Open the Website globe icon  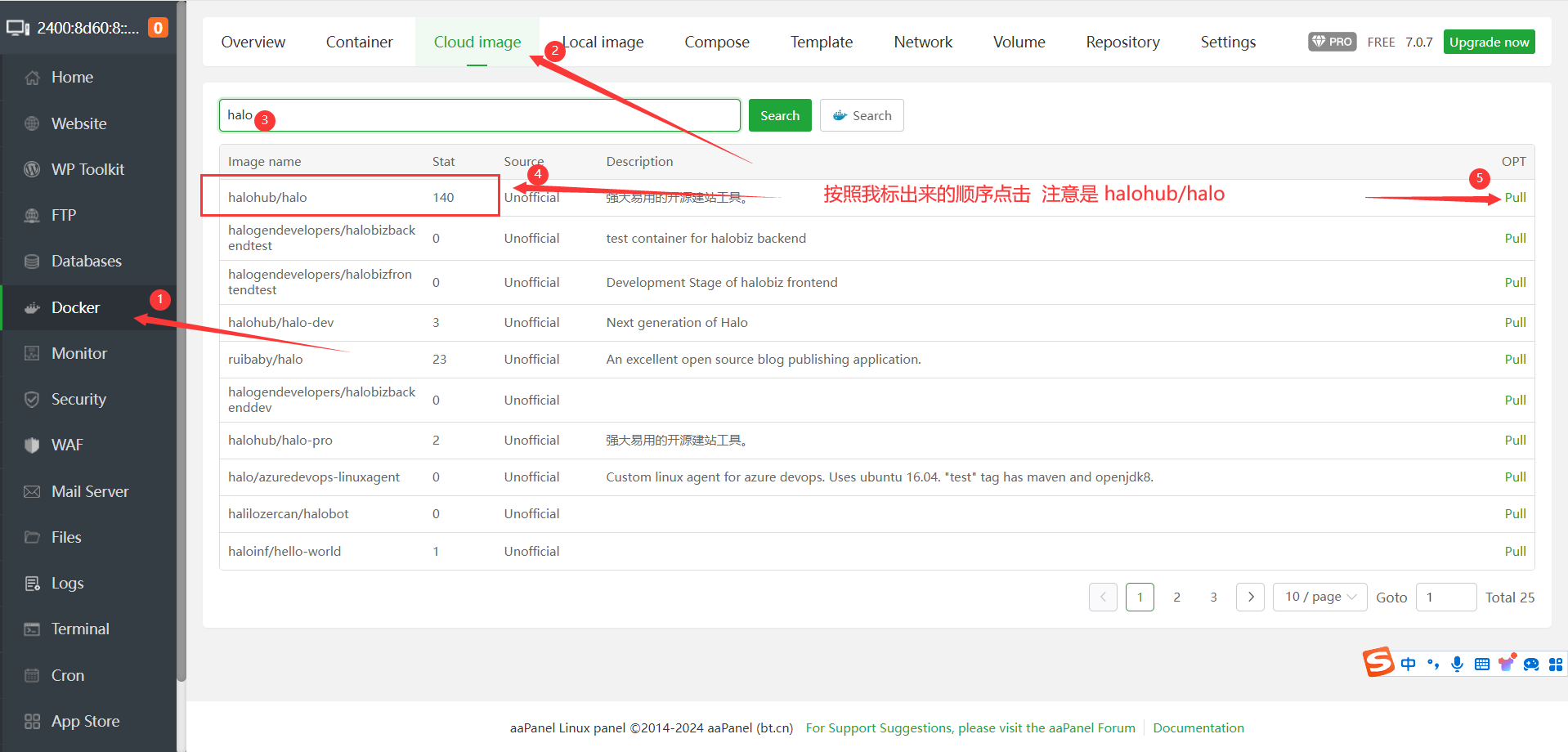tap(32, 123)
